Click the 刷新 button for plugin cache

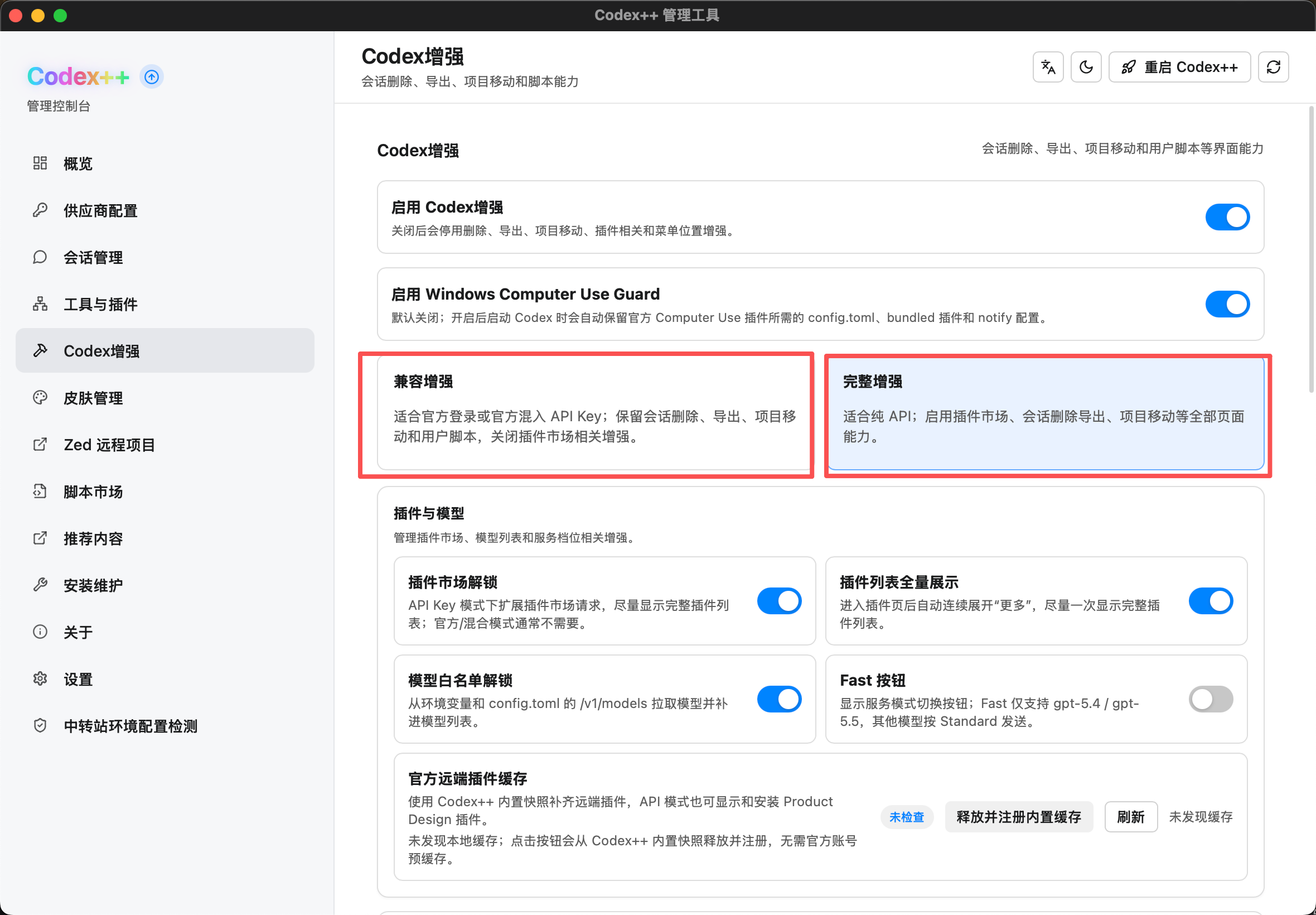point(1130,817)
